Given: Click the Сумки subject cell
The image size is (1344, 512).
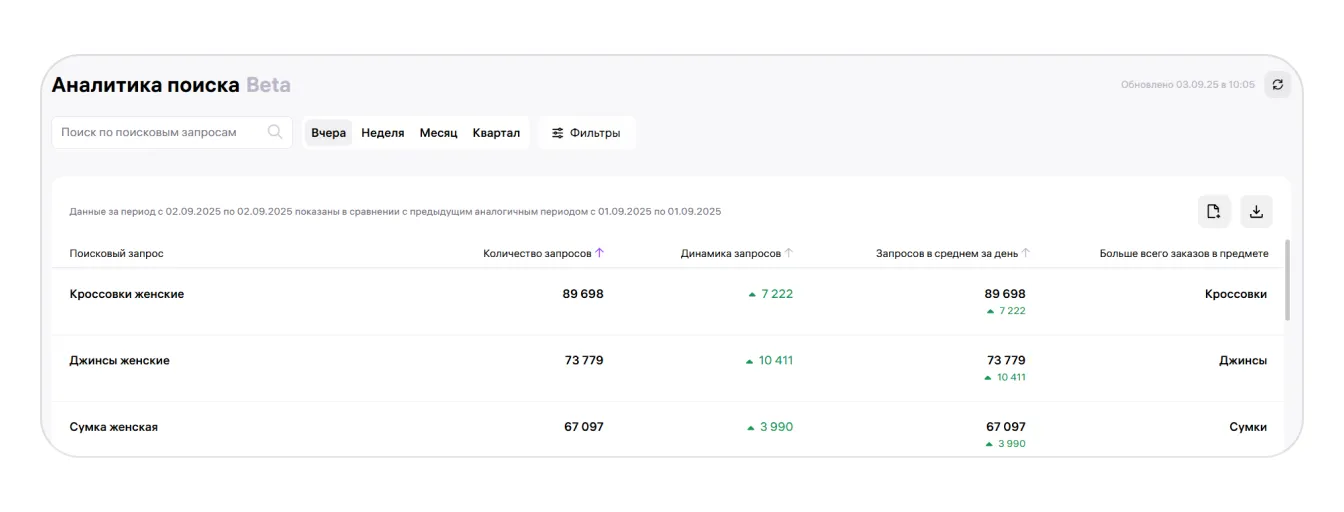Looking at the screenshot, I should [x=1248, y=427].
